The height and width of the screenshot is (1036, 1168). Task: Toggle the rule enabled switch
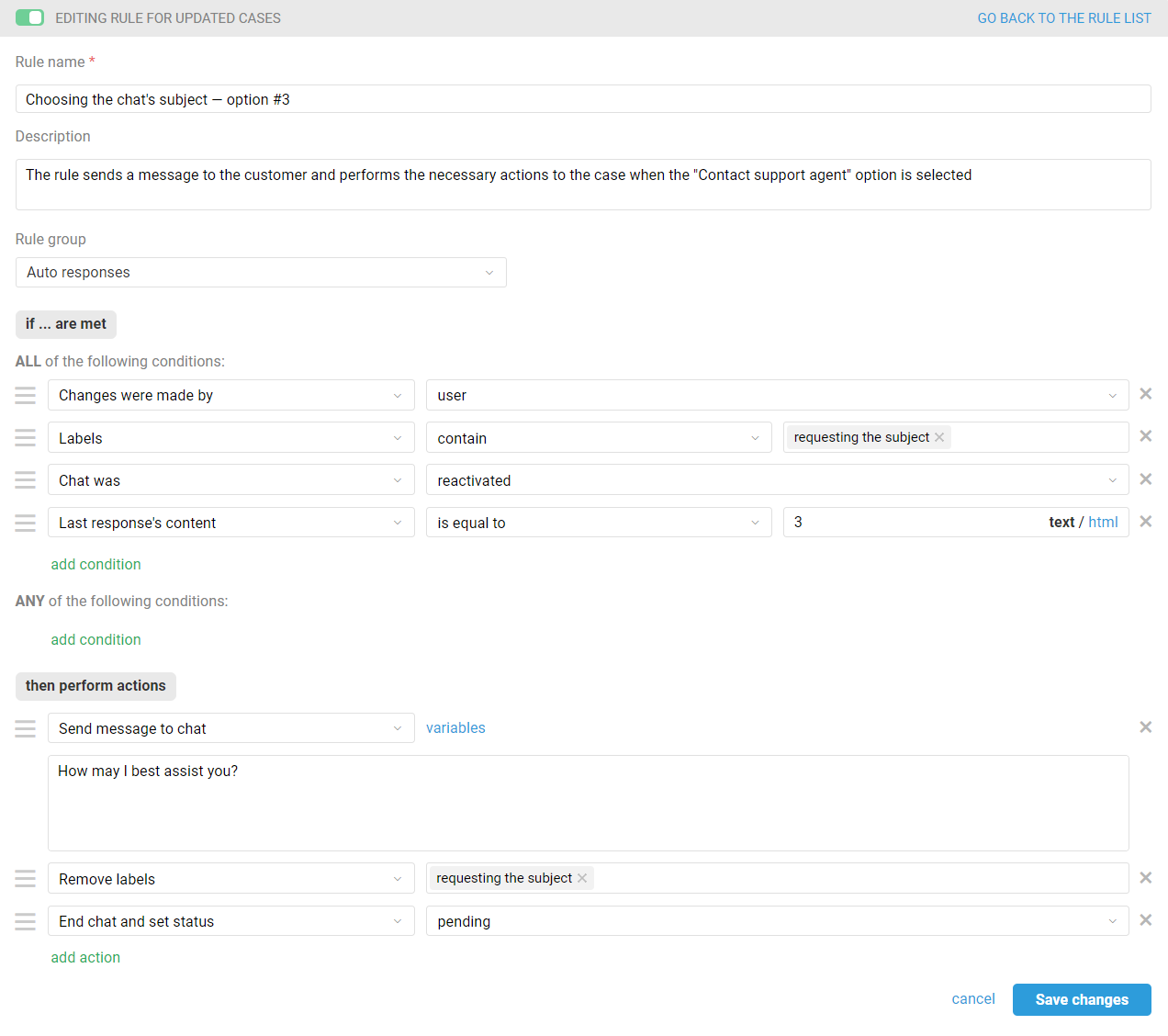coord(29,18)
